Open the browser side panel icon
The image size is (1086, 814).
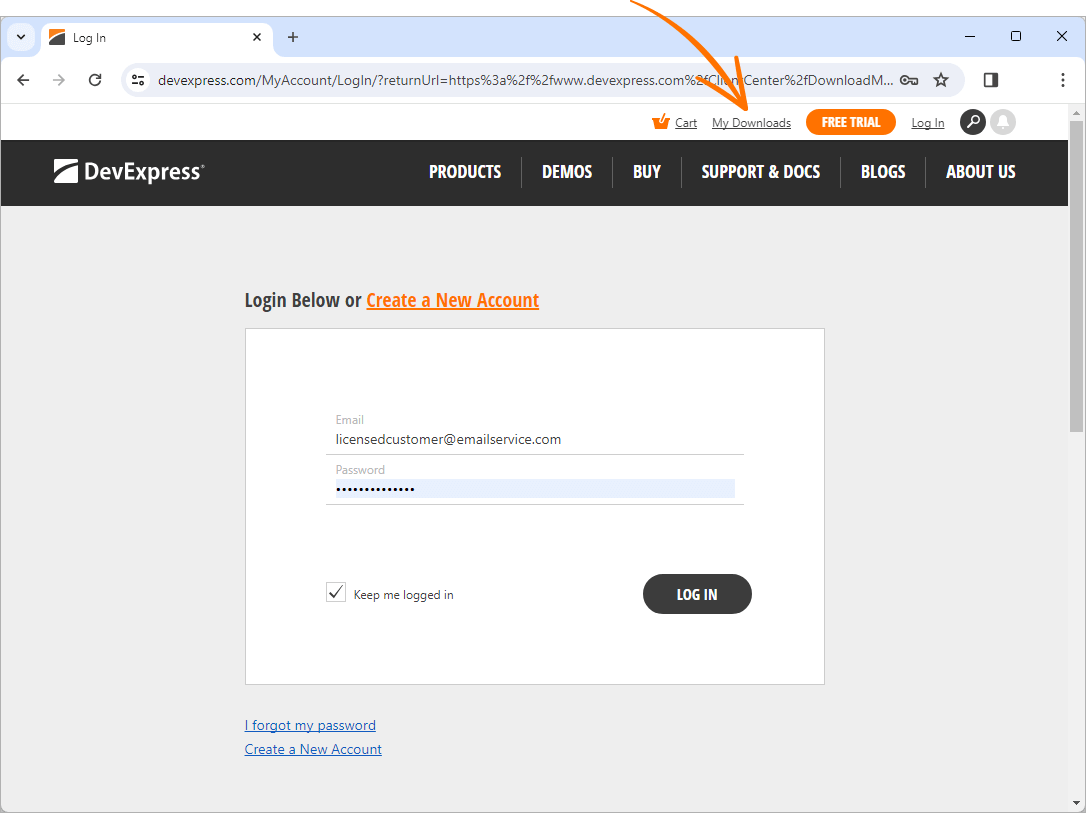990,80
